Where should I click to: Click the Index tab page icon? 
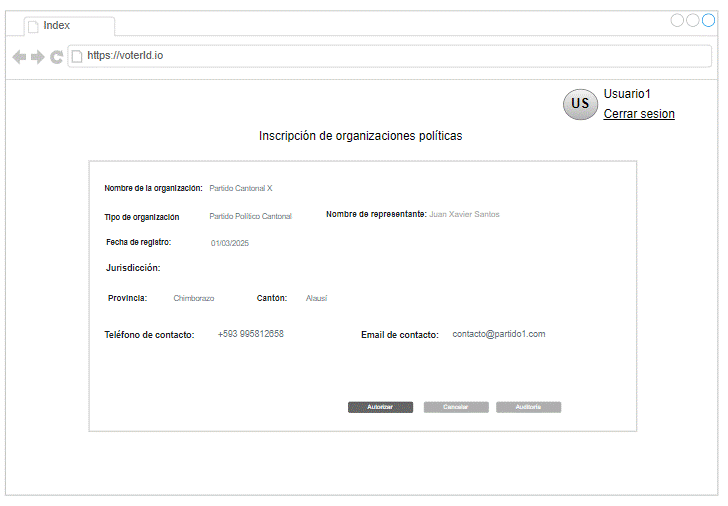(33, 26)
